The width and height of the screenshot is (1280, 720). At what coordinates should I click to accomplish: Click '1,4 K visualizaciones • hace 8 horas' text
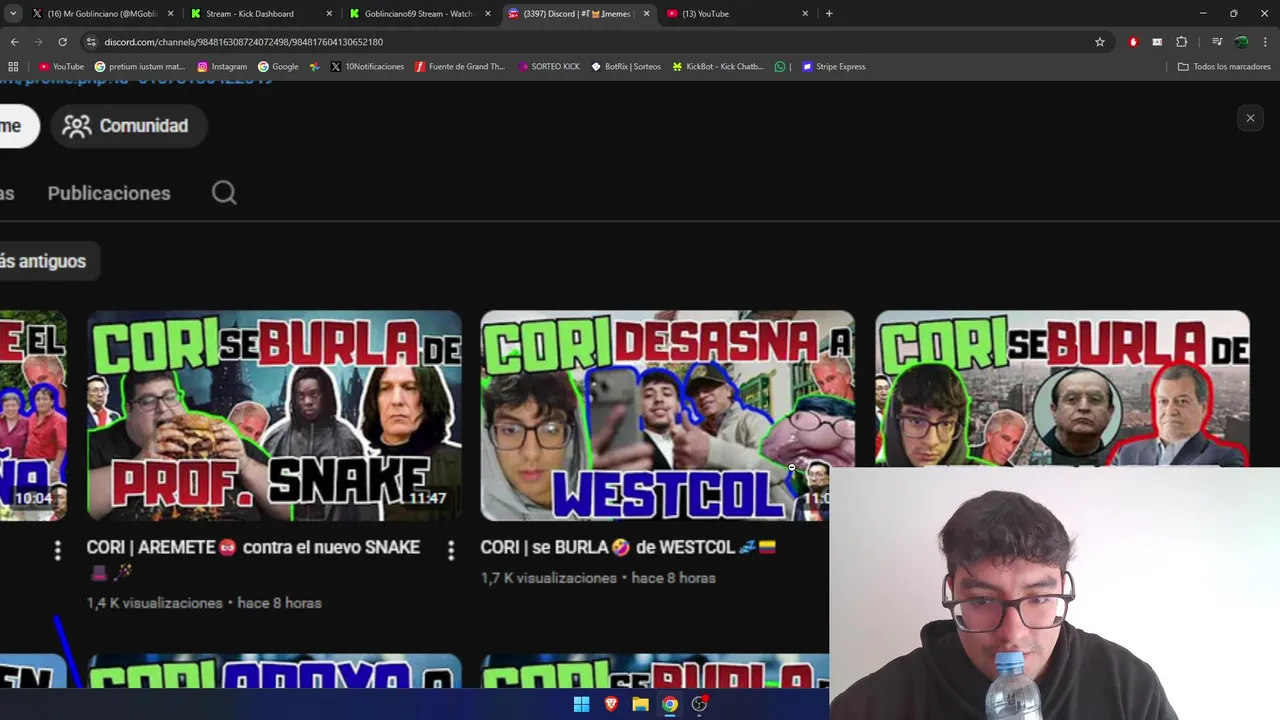coord(204,603)
